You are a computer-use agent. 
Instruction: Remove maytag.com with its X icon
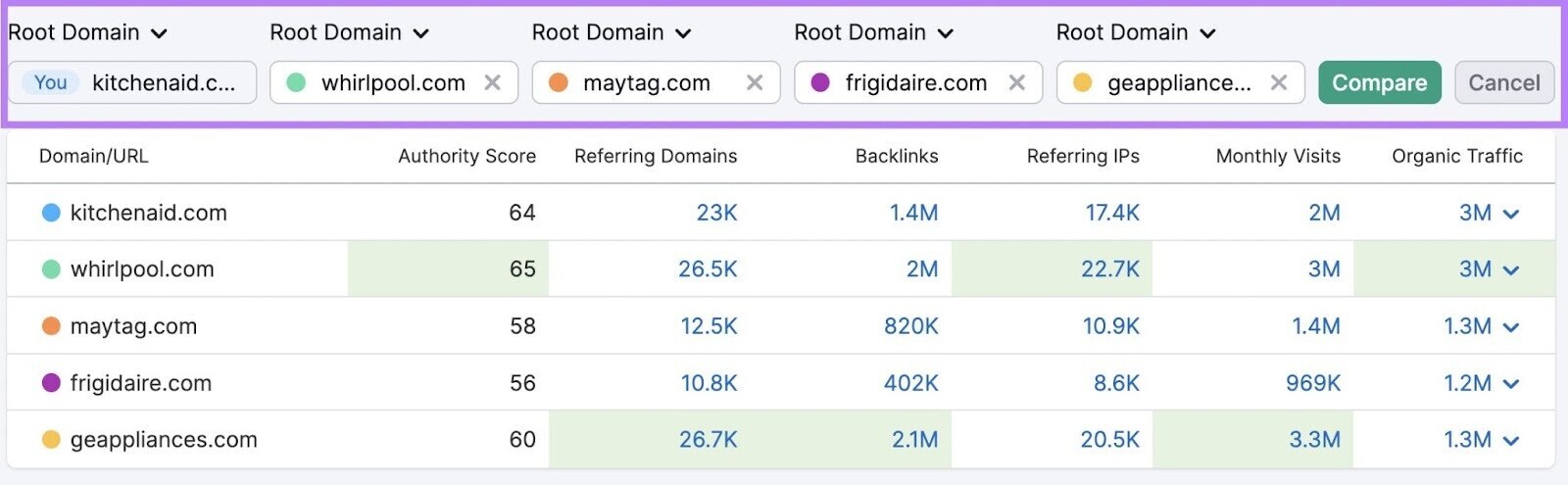(x=755, y=83)
